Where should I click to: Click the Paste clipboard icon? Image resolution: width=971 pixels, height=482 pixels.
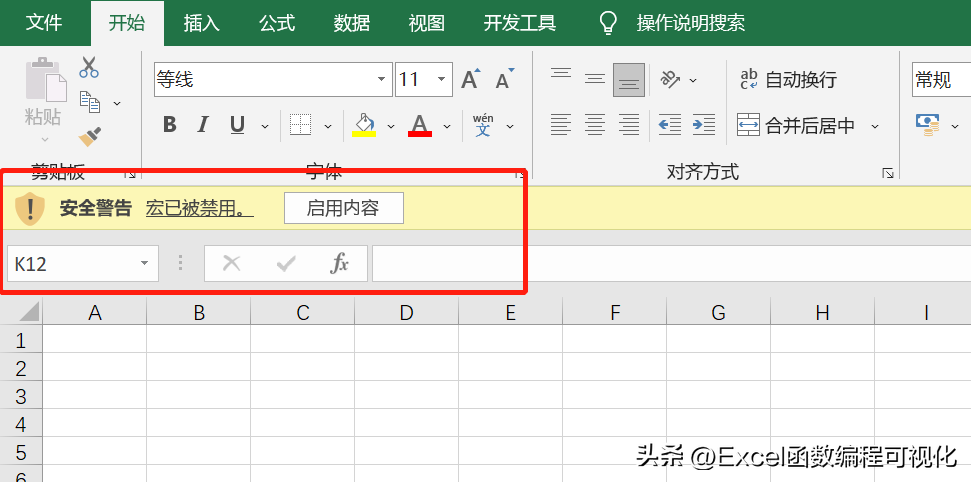pyautogui.click(x=45, y=79)
